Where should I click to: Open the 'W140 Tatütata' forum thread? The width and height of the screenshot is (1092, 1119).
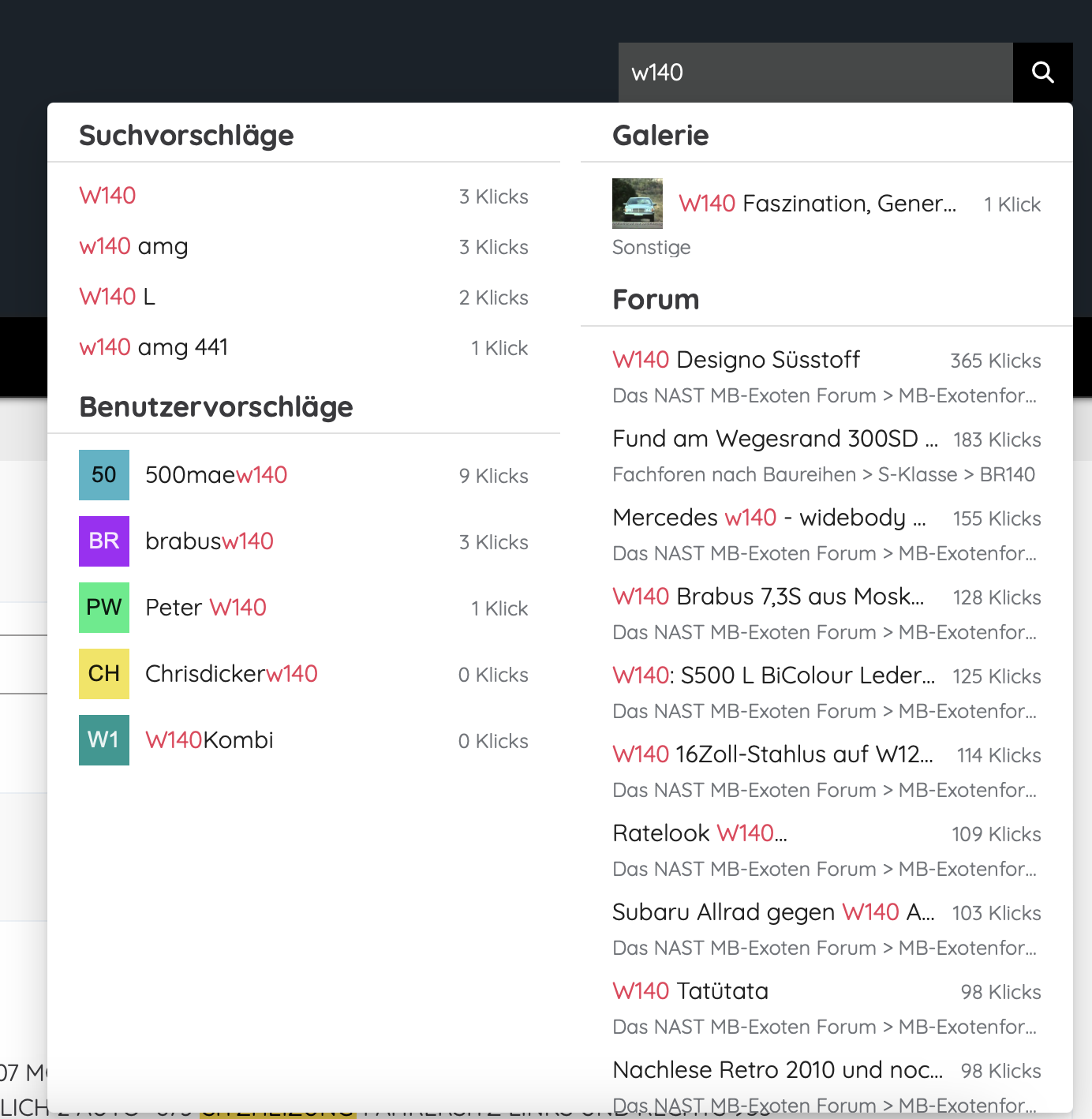tap(690, 991)
